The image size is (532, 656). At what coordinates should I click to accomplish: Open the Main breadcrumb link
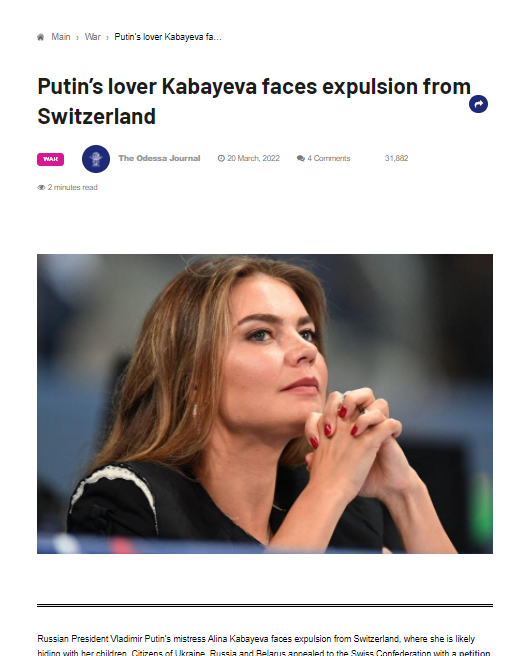pyautogui.click(x=61, y=37)
